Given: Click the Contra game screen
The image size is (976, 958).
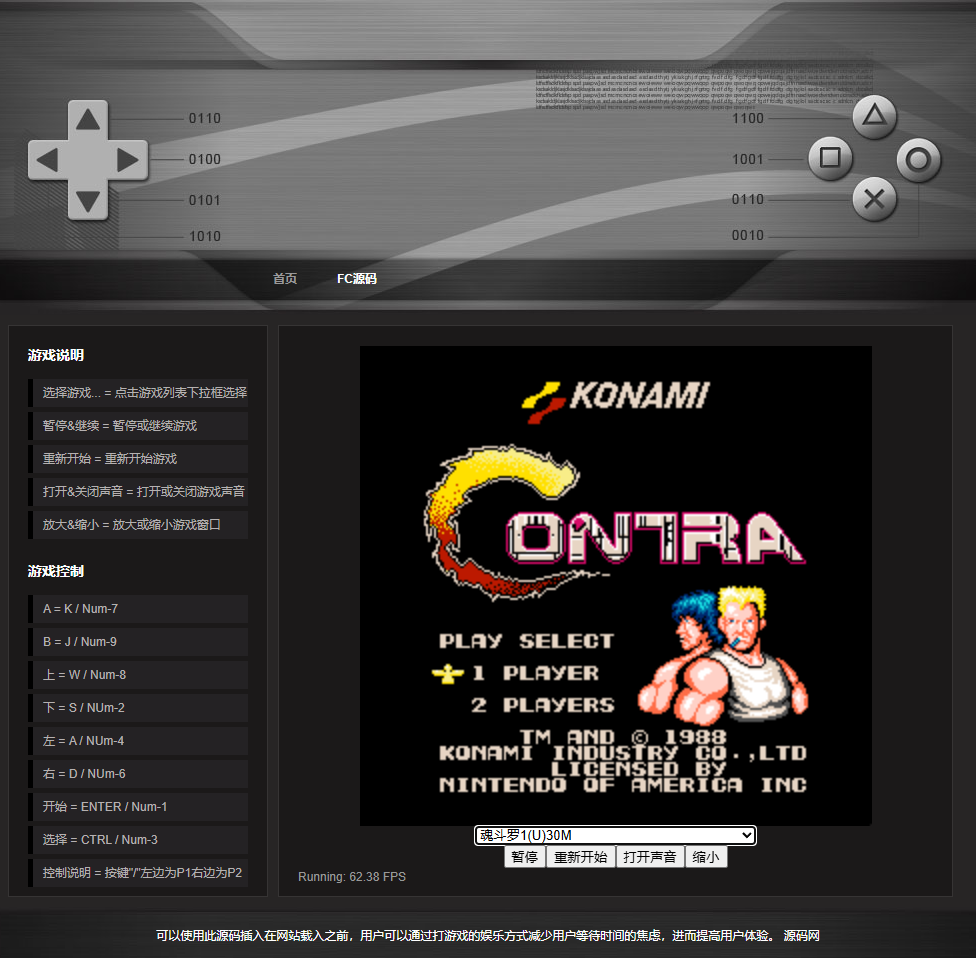Looking at the screenshot, I should pos(615,585).
